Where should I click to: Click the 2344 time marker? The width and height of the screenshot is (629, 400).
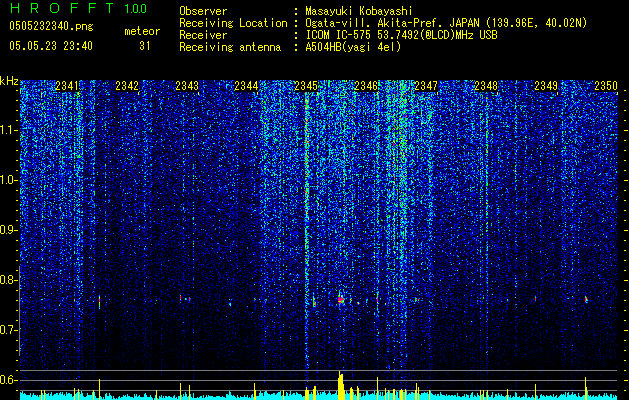click(246, 86)
